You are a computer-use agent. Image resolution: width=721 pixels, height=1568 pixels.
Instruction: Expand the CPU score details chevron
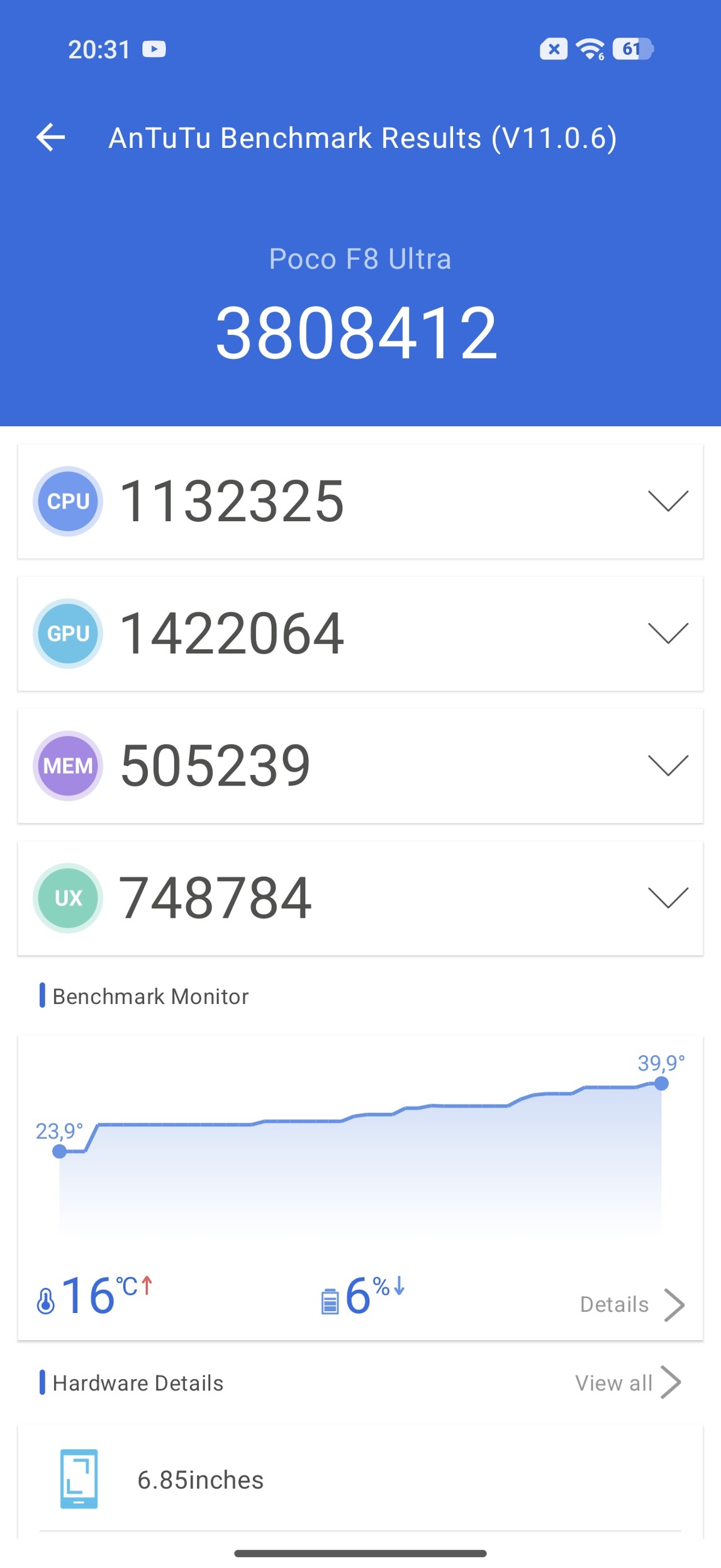click(668, 501)
